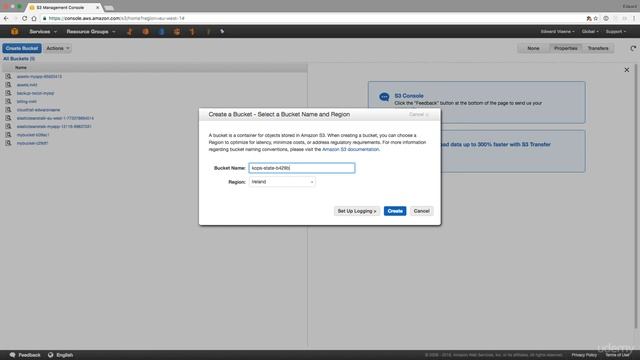
Task: Open the Global region selector
Action: [x=590, y=31]
